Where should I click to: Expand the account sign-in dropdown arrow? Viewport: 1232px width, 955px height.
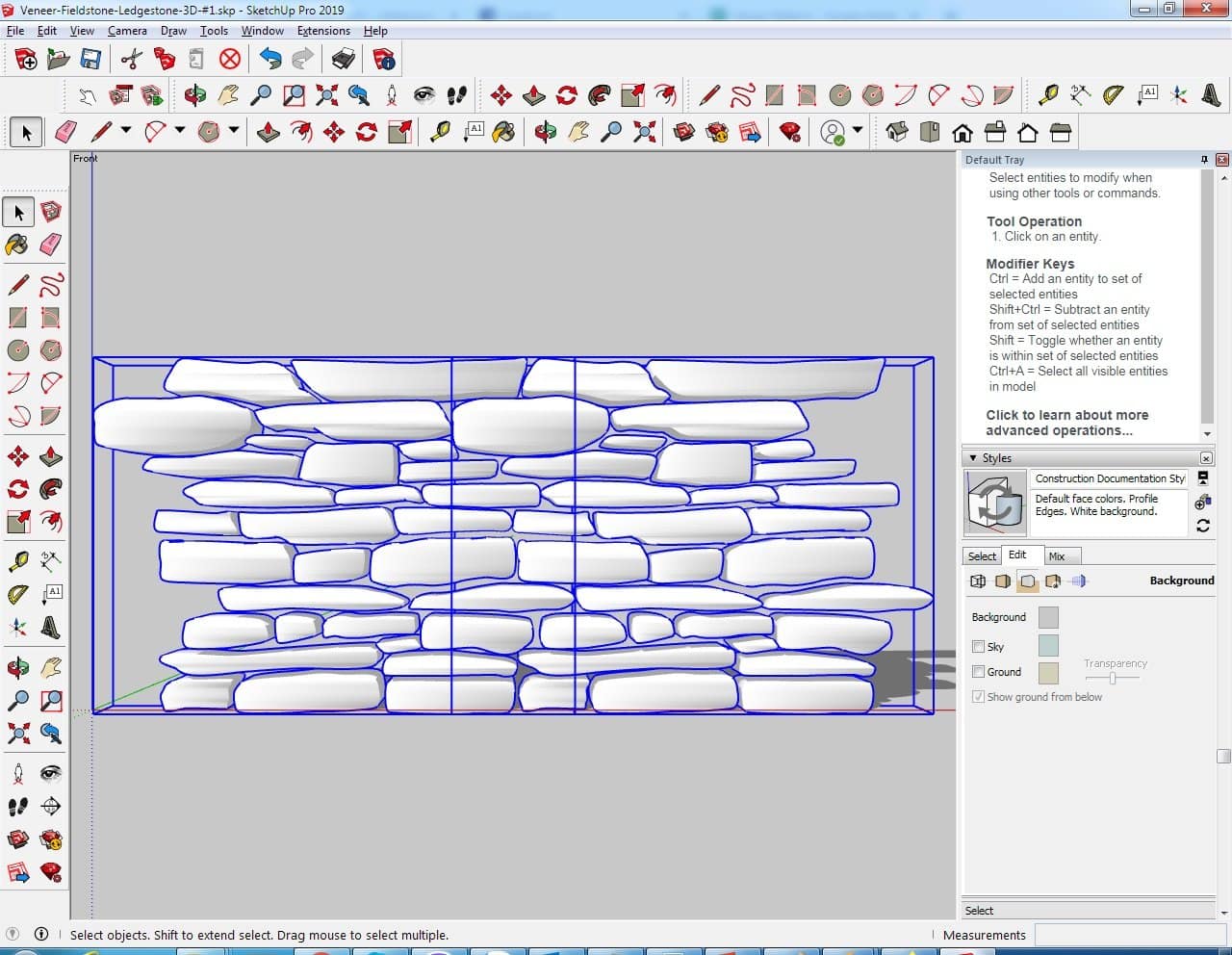858,130
